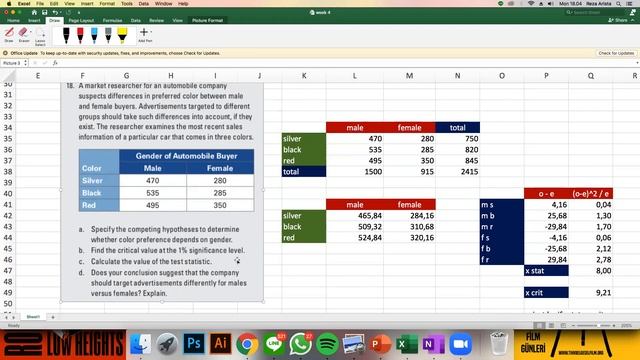Click the Search Sheet field

tap(595, 13)
